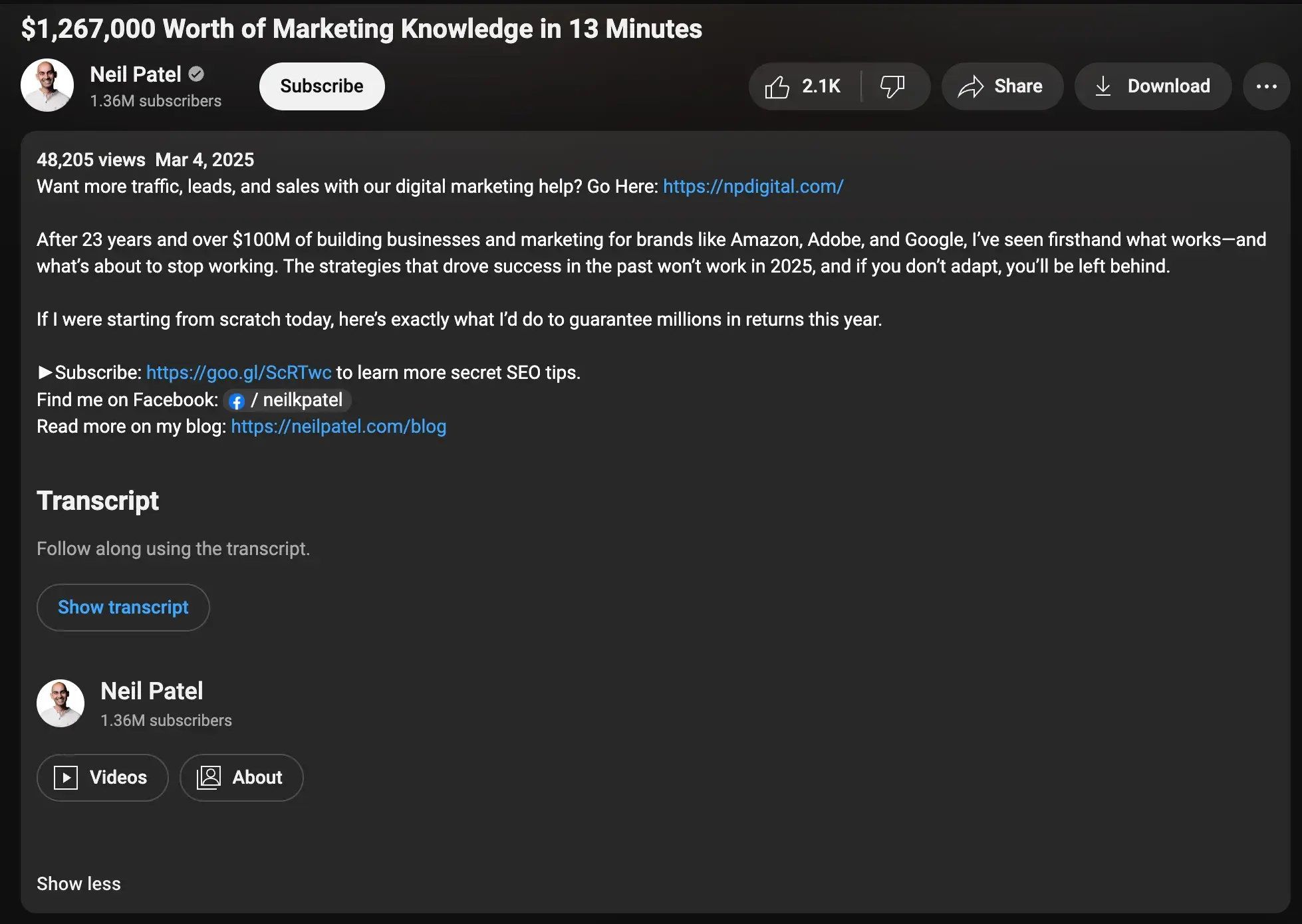Open the neilpatel.com/blog link
Viewport: 1302px width, 924px height.
(x=338, y=427)
